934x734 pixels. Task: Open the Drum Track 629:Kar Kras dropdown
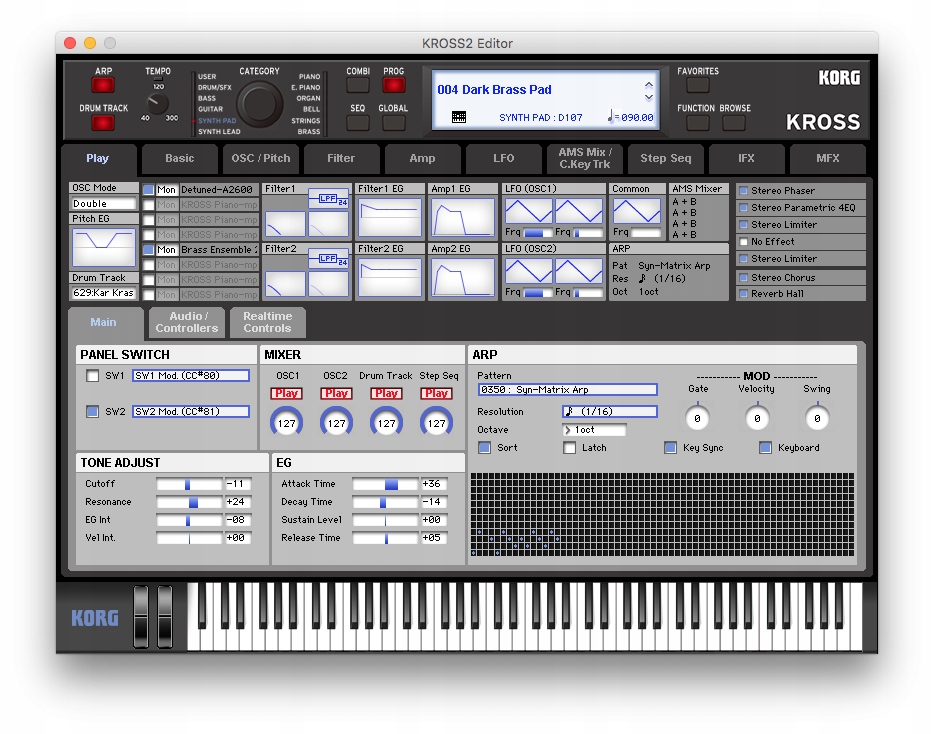[104, 293]
